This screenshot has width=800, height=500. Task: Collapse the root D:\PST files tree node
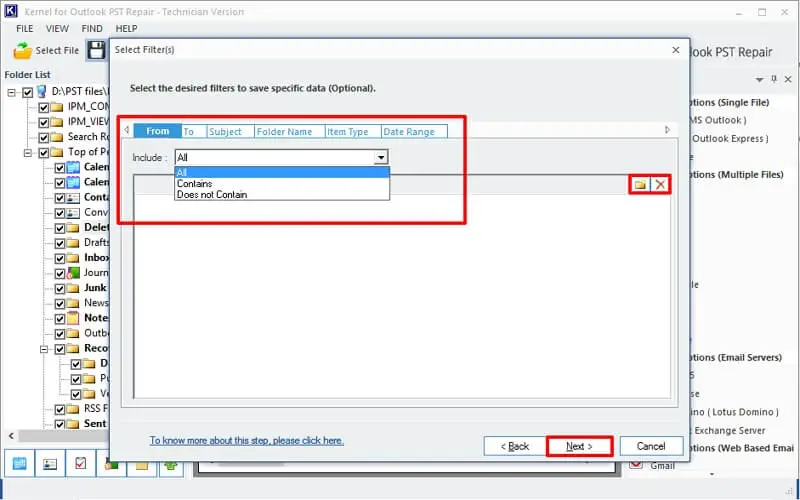pos(12,92)
